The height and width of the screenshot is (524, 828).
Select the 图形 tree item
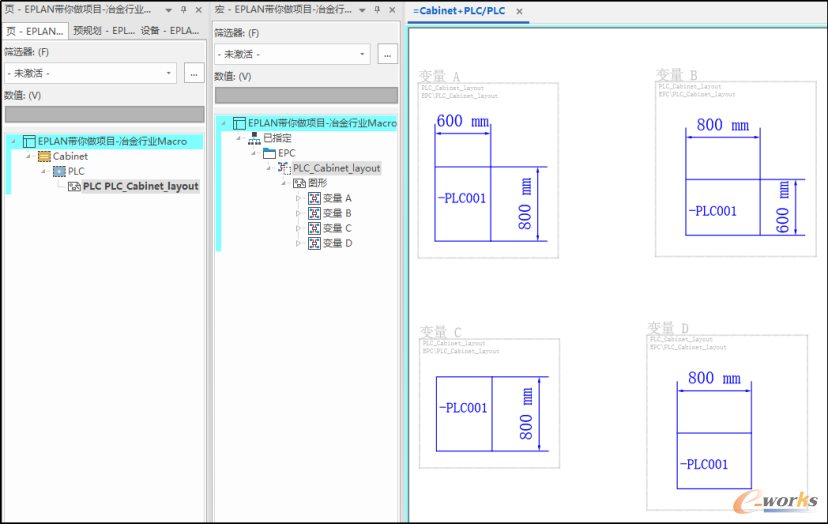point(318,183)
